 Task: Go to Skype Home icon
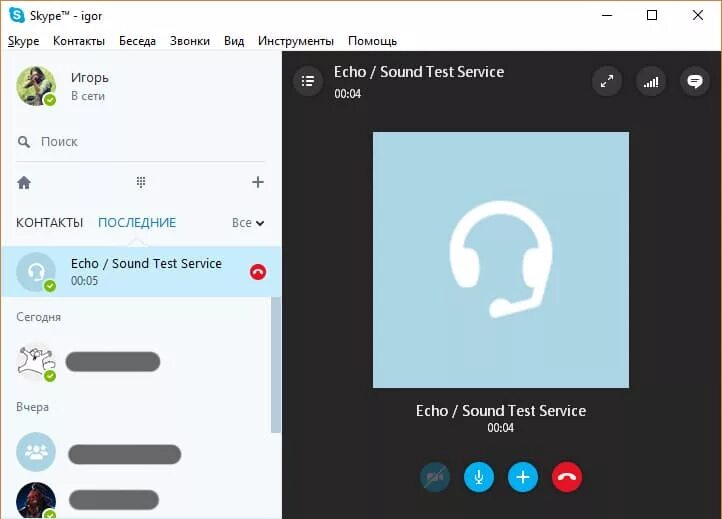point(24,183)
